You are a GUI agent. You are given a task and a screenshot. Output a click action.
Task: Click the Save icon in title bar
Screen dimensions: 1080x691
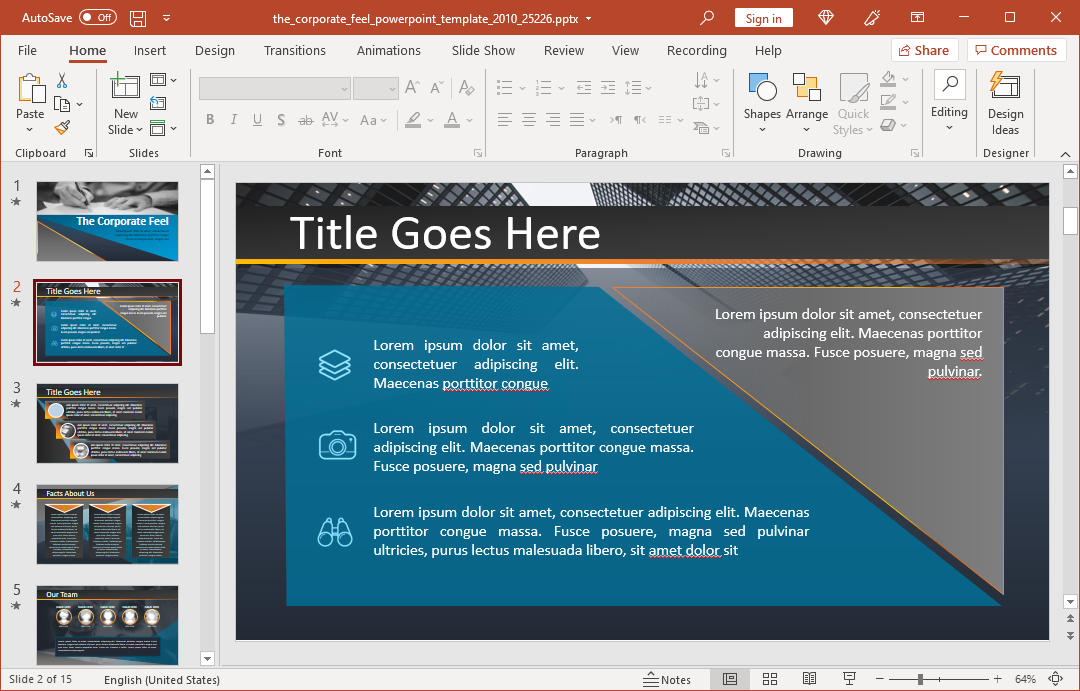138,18
